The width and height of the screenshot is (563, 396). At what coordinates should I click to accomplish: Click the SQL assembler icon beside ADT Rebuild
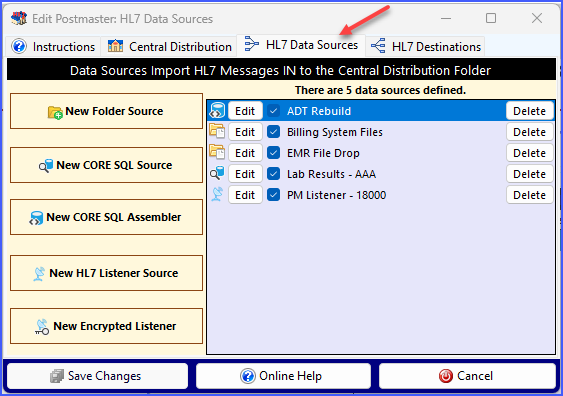[x=217, y=111]
